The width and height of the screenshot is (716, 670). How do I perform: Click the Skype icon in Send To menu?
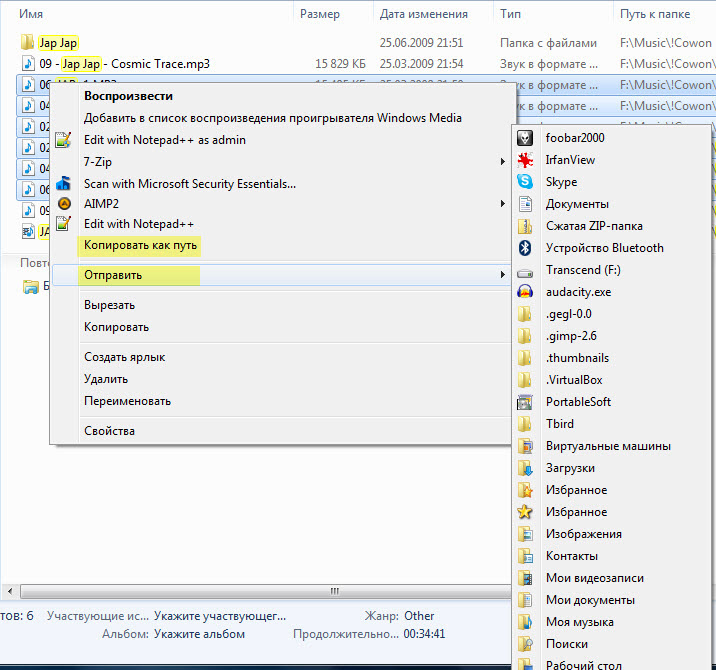tap(525, 182)
